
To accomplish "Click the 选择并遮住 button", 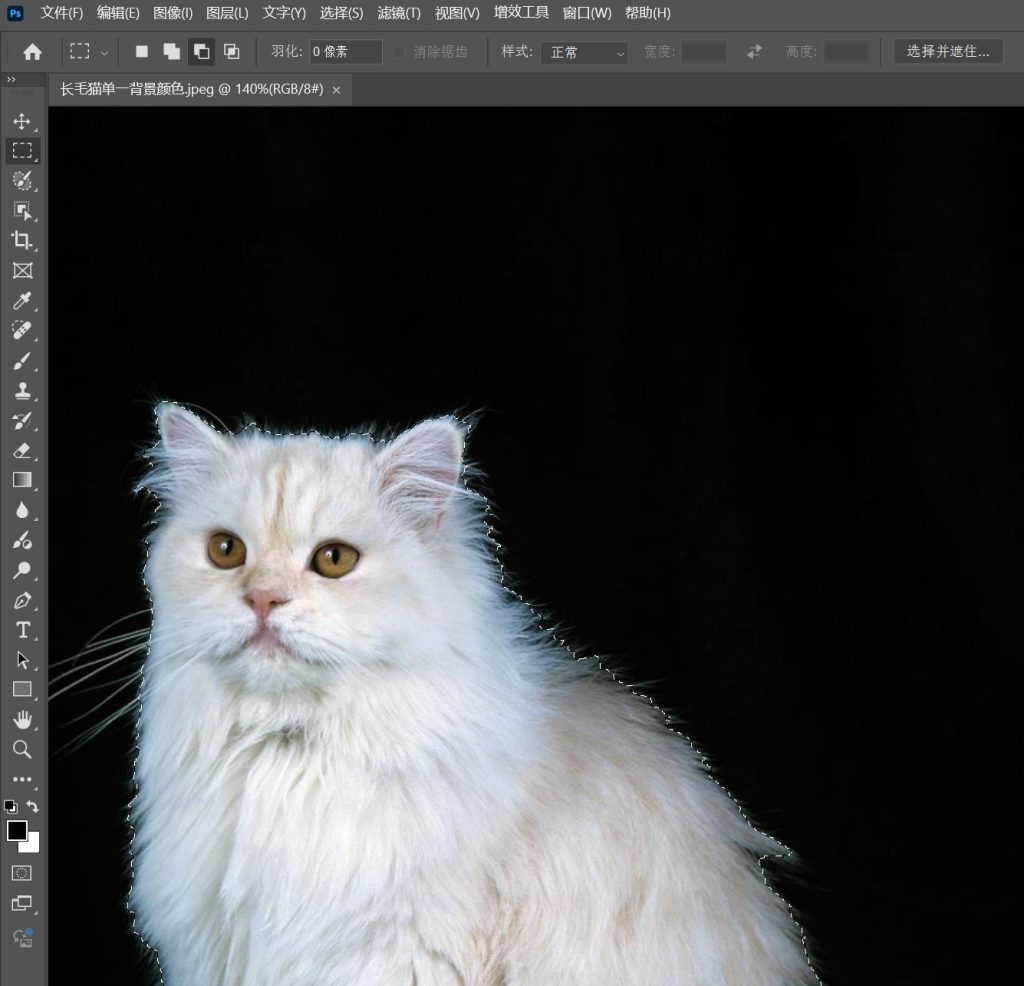I will [x=948, y=51].
